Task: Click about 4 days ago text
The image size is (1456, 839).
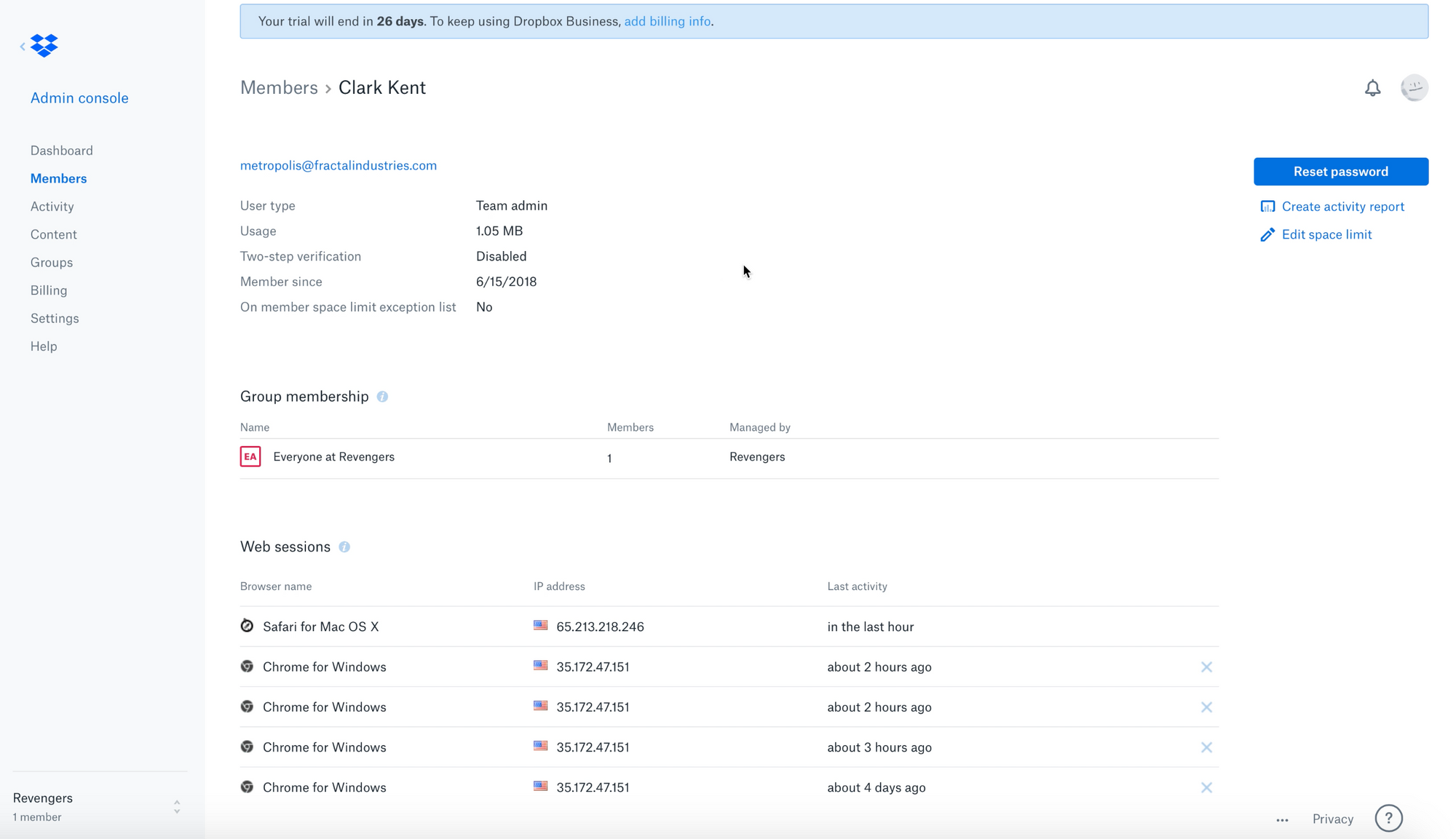Action: [877, 787]
